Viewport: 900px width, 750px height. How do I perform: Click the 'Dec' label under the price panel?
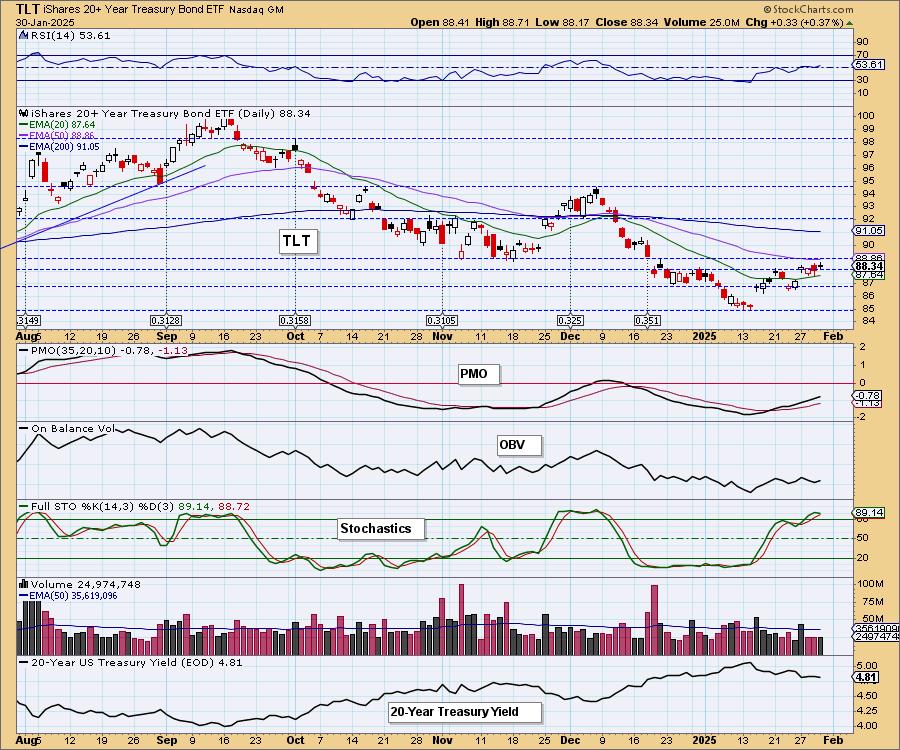coord(570,336)
